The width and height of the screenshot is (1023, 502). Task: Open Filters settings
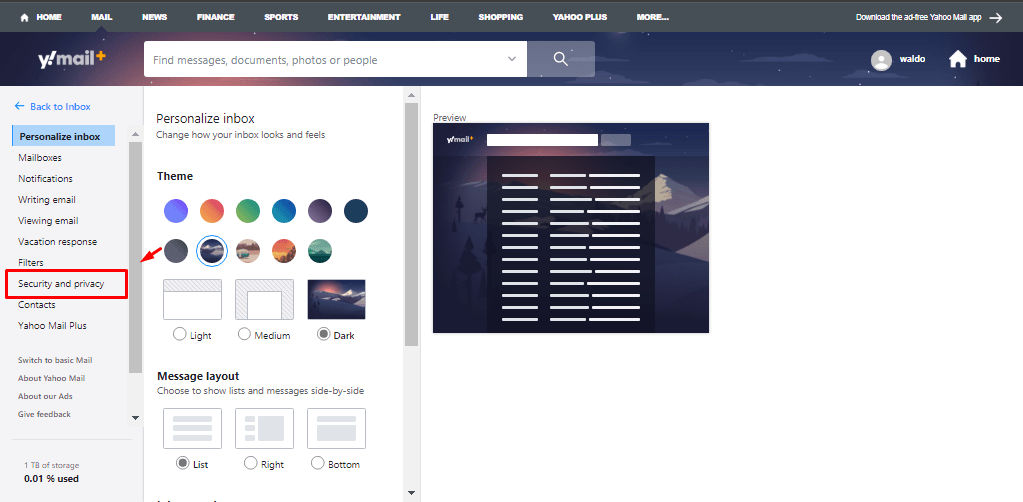(31, 262)
